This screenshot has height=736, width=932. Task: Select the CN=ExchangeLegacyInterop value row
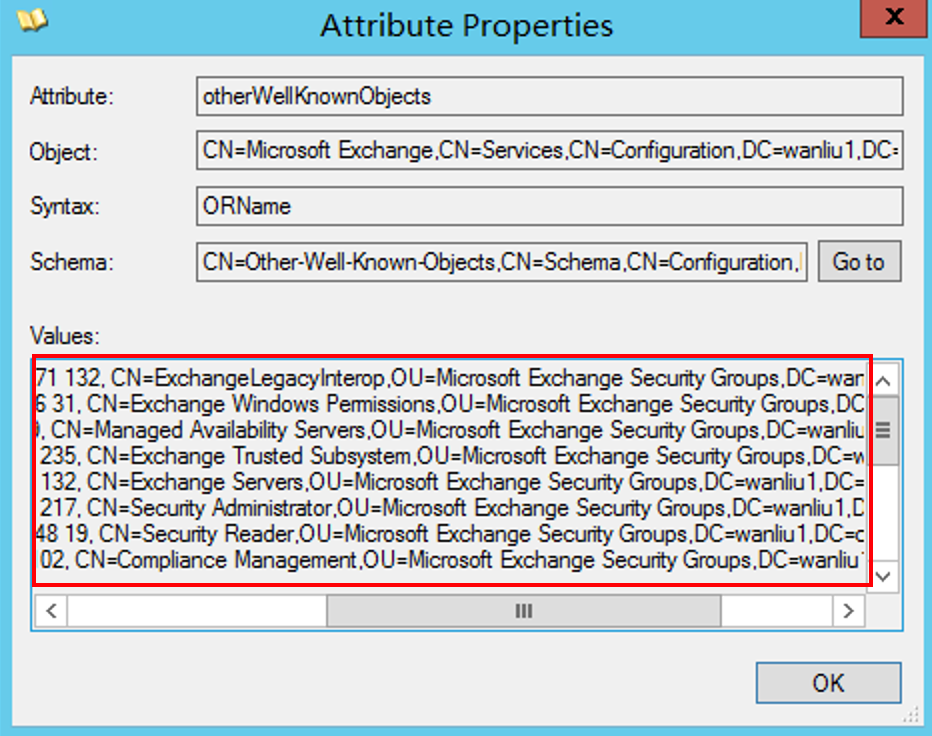point(450,378)
